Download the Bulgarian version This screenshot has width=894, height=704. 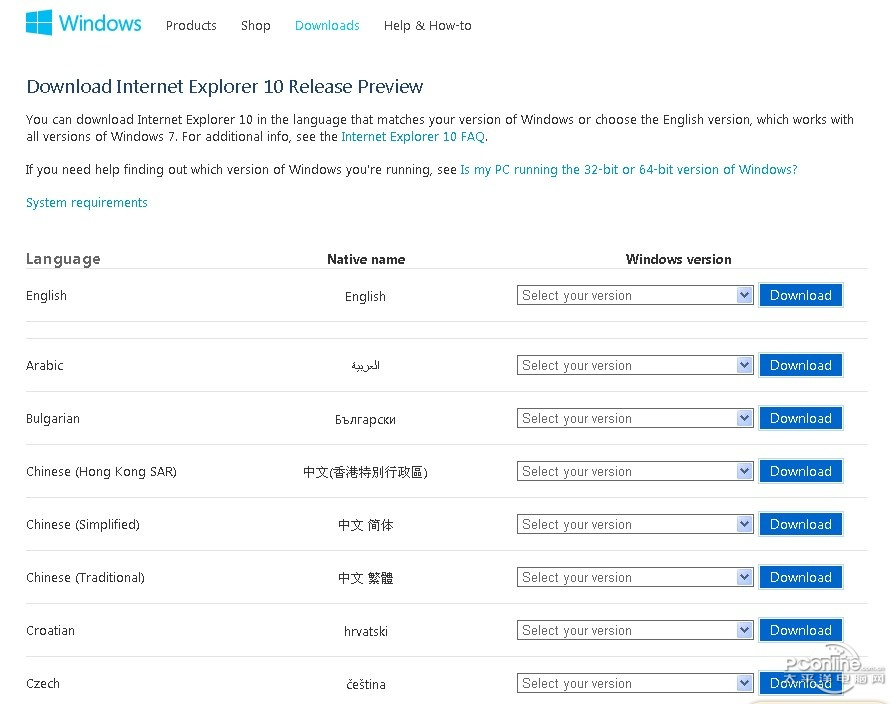point(800,419)
